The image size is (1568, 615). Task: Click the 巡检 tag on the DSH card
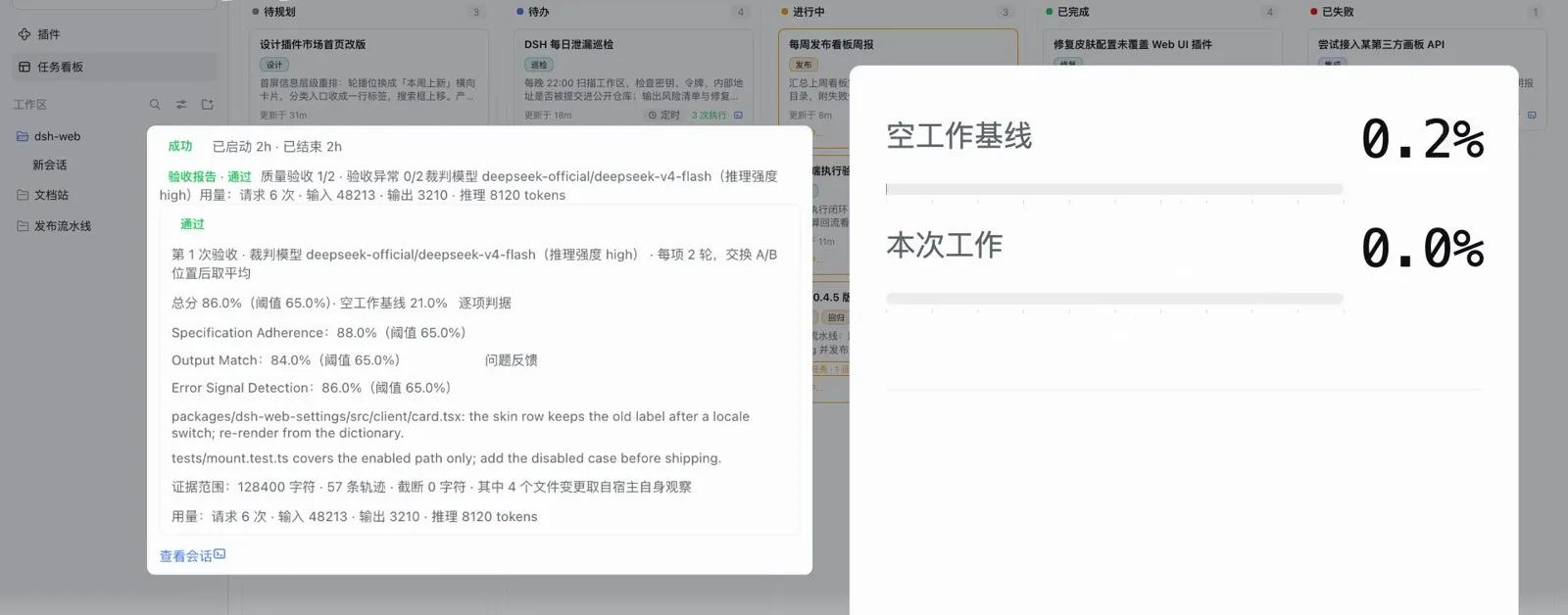pos(539,65)
